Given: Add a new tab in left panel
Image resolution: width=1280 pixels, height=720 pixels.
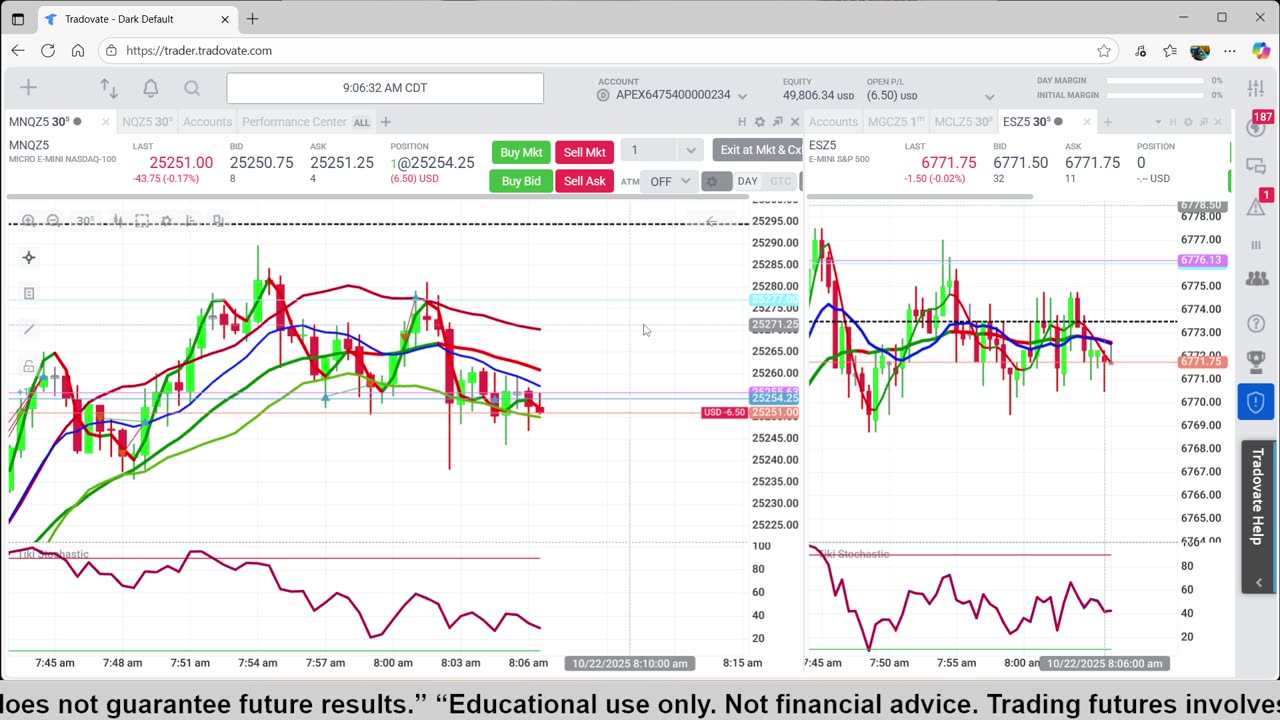Looking at the screenshot, I should 383,122.
